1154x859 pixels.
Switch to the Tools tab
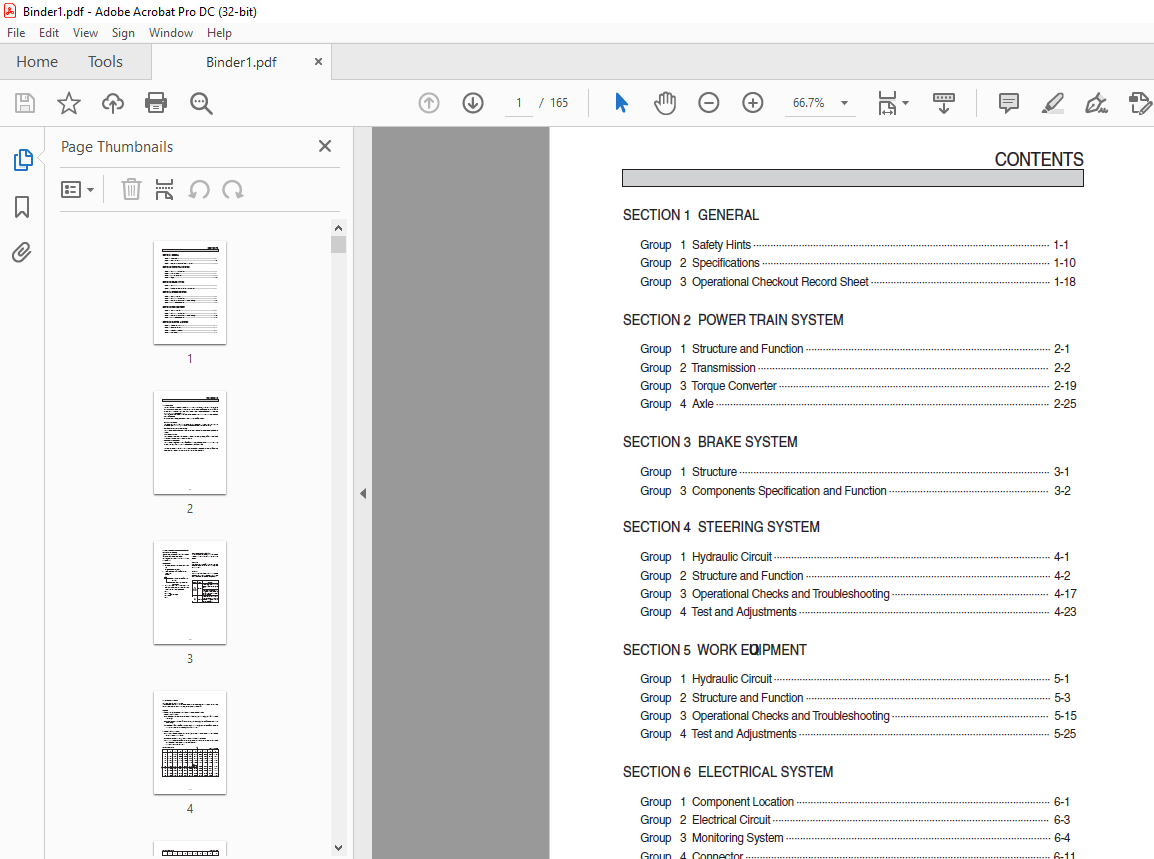pos(105,62)
